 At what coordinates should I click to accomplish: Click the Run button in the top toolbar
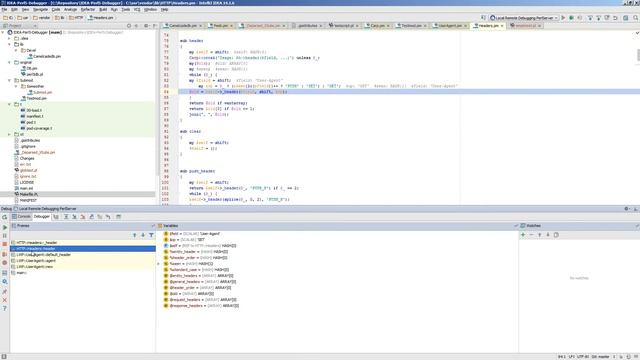(563, 18)
